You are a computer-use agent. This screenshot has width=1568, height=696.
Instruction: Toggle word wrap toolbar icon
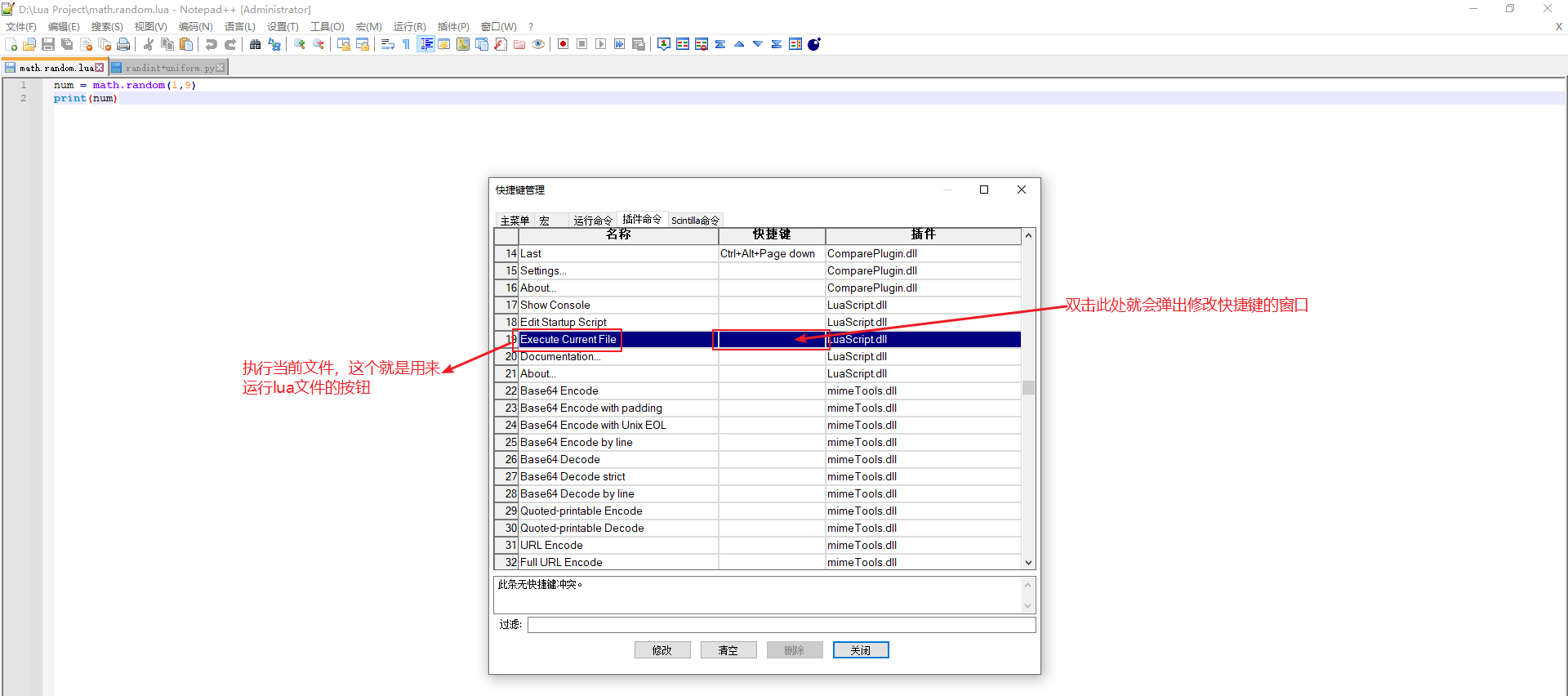(x=388, y=44)
